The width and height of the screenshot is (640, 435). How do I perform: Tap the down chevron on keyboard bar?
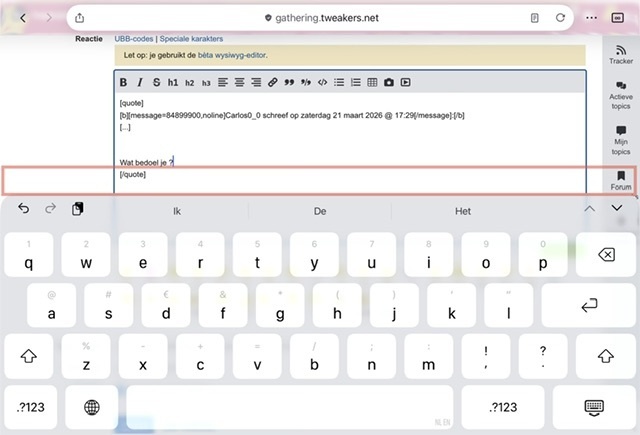pos(617,208)
